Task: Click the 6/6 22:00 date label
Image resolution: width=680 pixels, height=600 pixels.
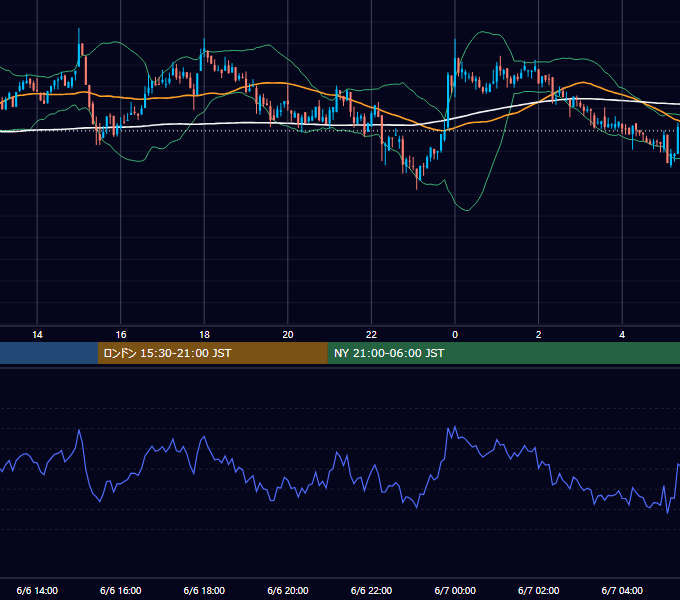Action: point(371,590)
